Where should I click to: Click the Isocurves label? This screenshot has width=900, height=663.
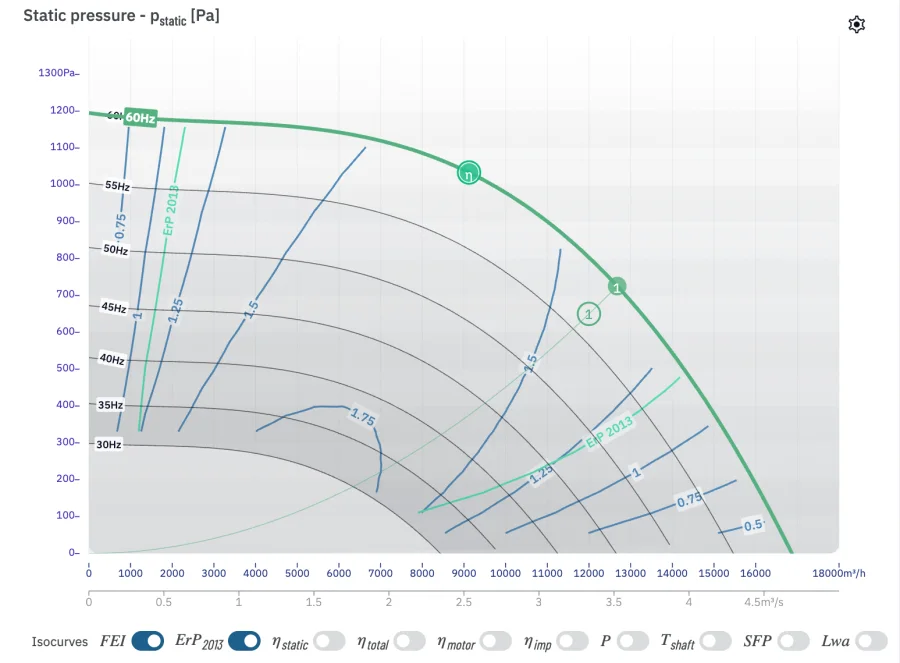[60, 642]
